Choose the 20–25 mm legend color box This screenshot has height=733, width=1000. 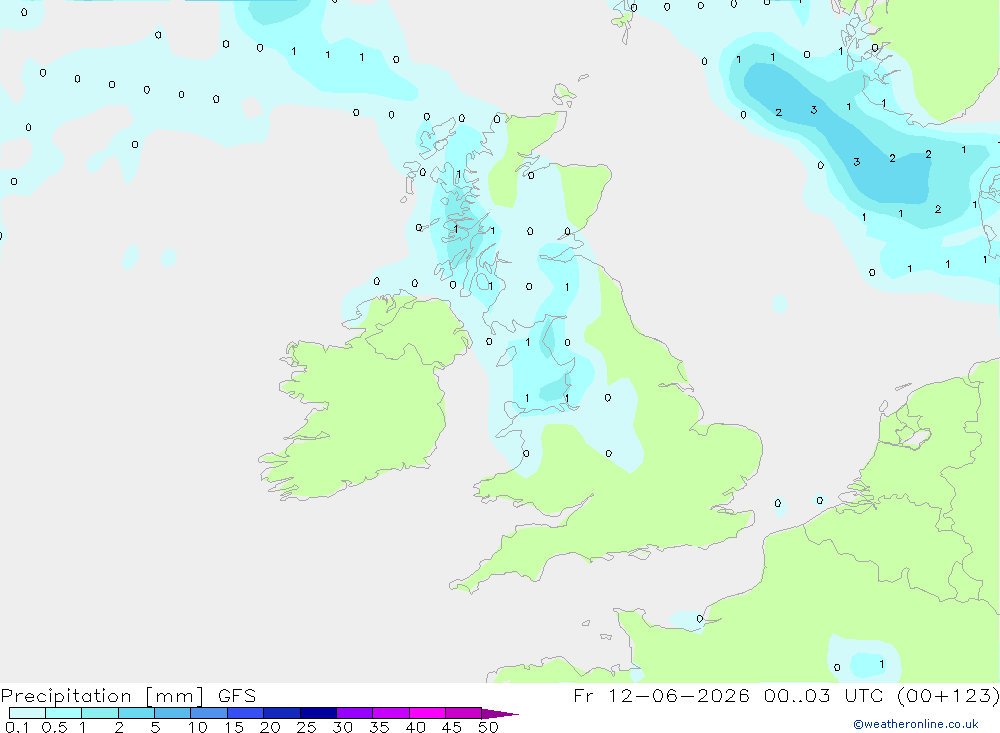point(282,713)
